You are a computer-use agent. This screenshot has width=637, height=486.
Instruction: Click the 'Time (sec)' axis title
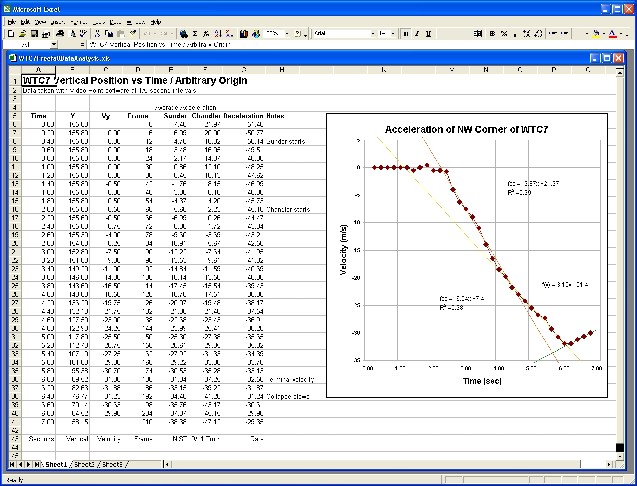(x=482, y=381)
